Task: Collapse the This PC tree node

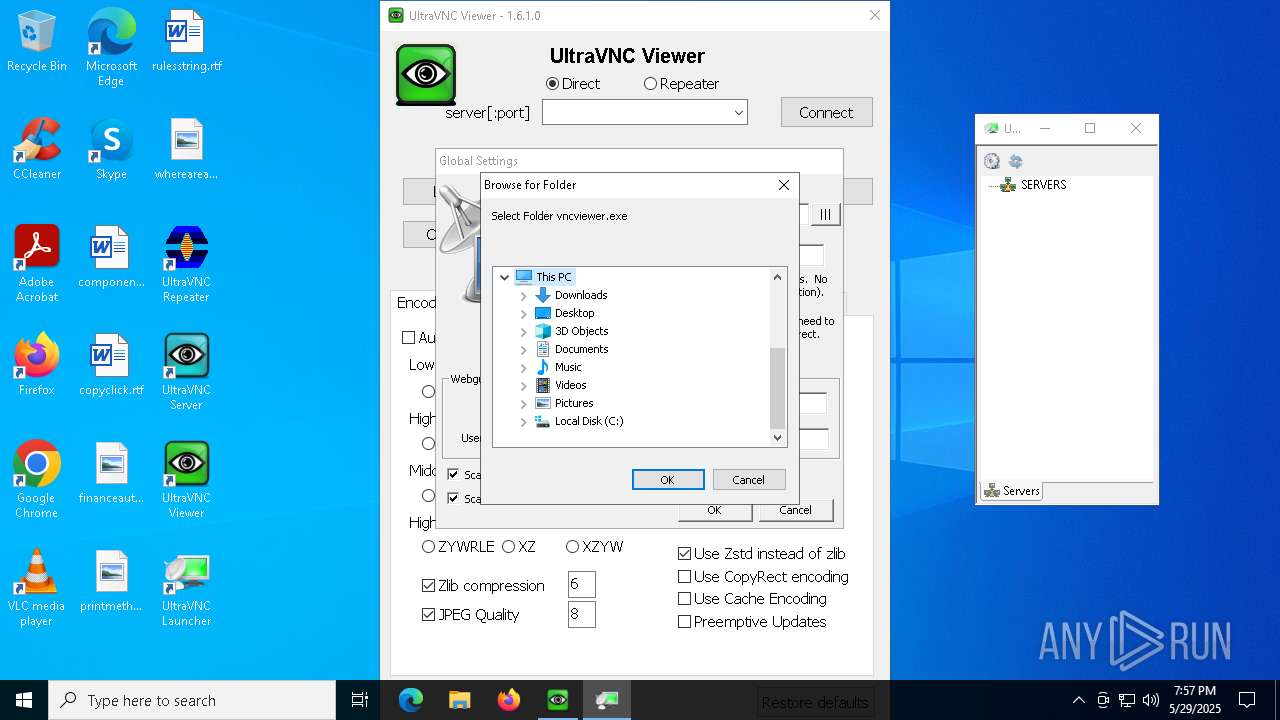Action: [x=505, y=277]
